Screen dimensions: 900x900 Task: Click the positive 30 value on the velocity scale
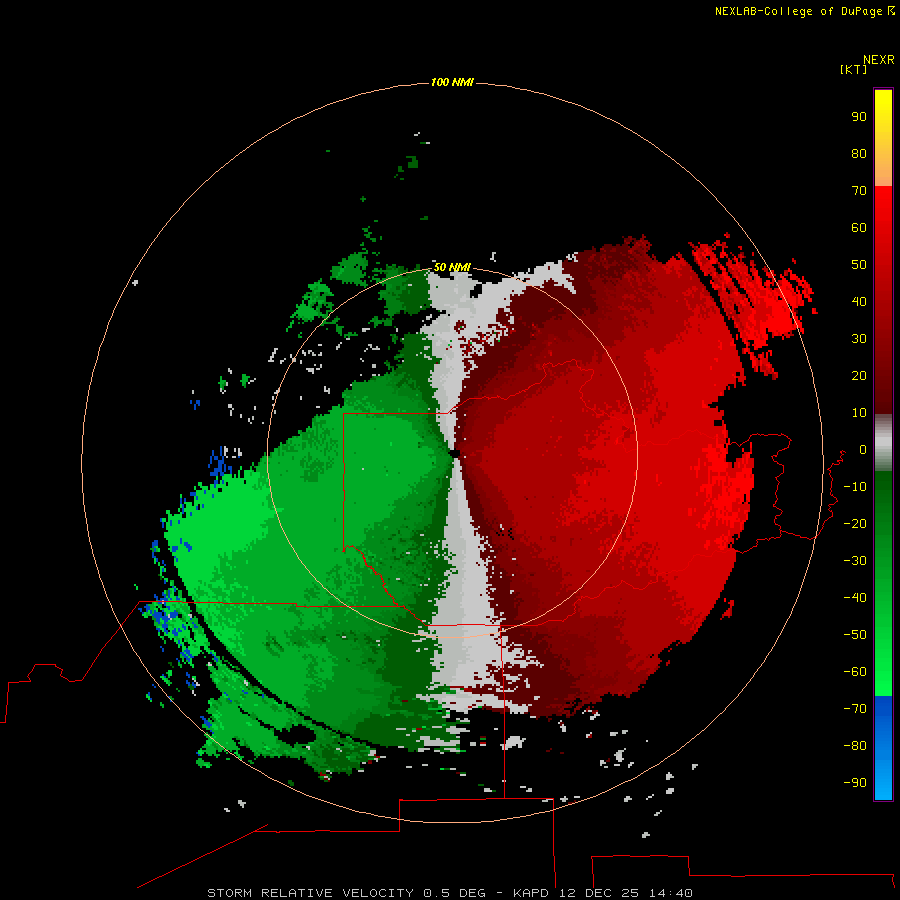coord(859,339)
